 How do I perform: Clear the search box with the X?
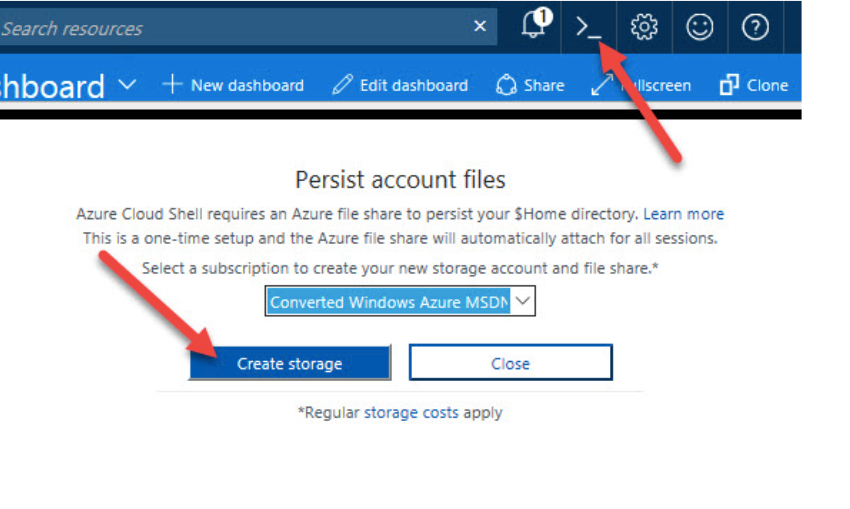[480, 26]
